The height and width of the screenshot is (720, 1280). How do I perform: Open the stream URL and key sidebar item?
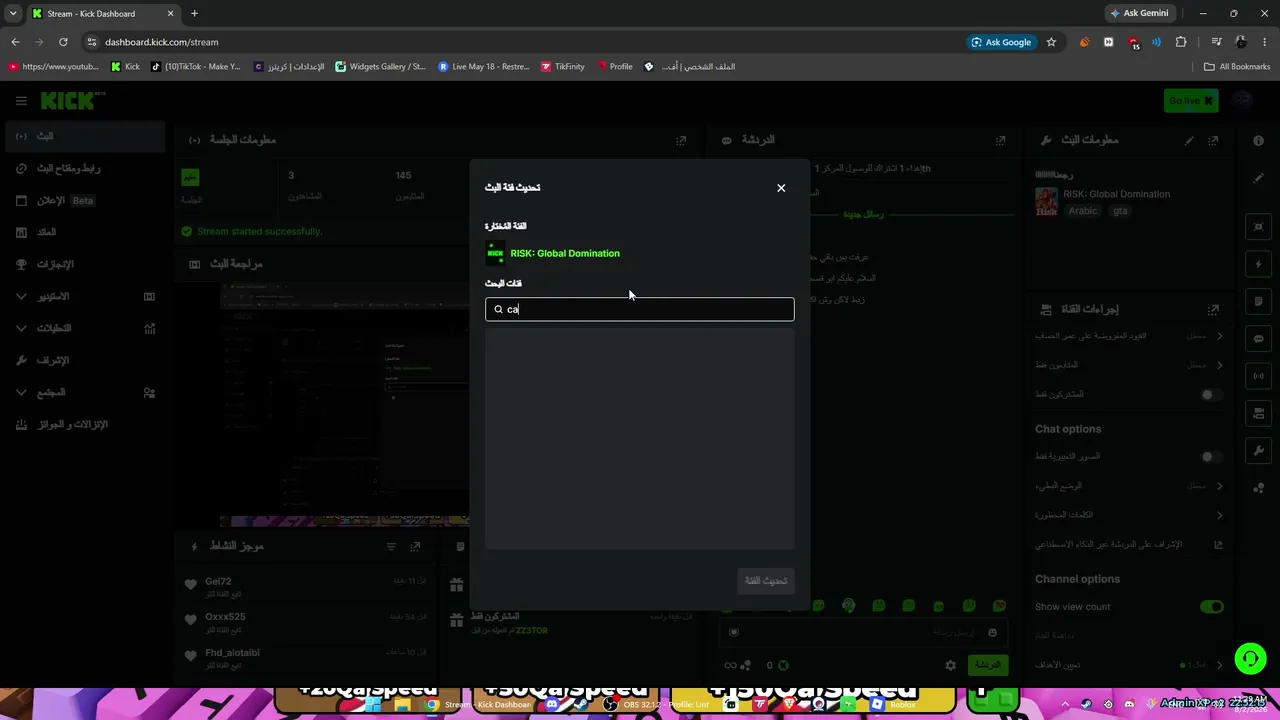pyautogui.click(x=84, y=168)
